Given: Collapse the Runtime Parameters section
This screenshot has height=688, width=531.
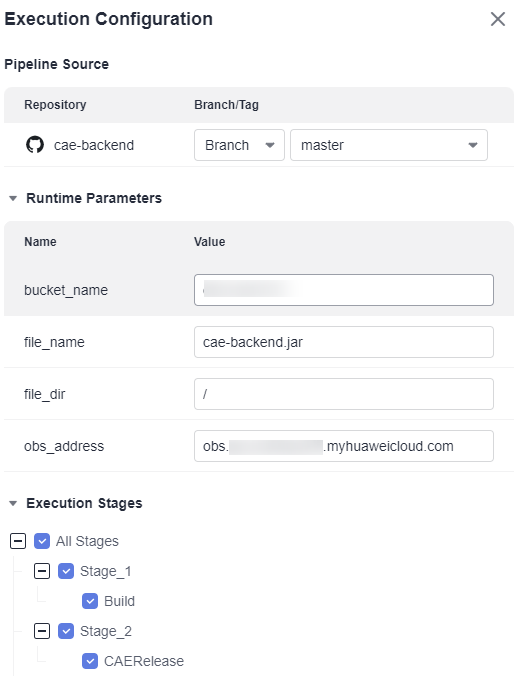Looking at the screenshot, I should coord(13,198).
